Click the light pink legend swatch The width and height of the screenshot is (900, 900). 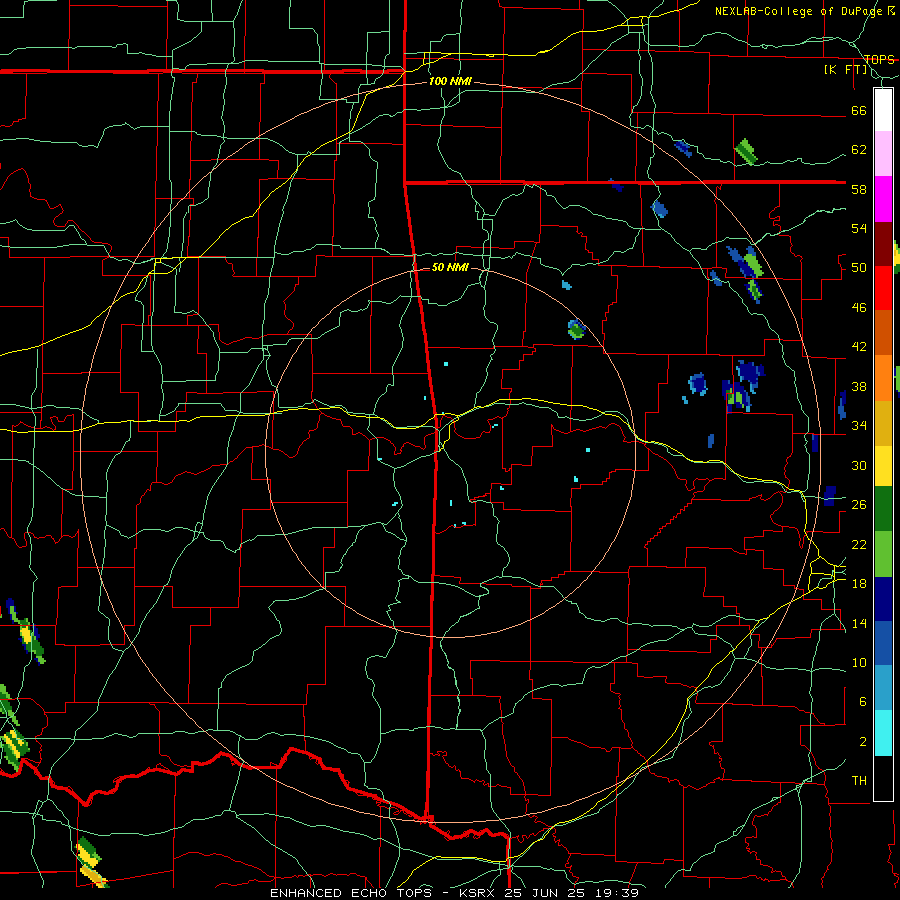[x=883, y=154]
